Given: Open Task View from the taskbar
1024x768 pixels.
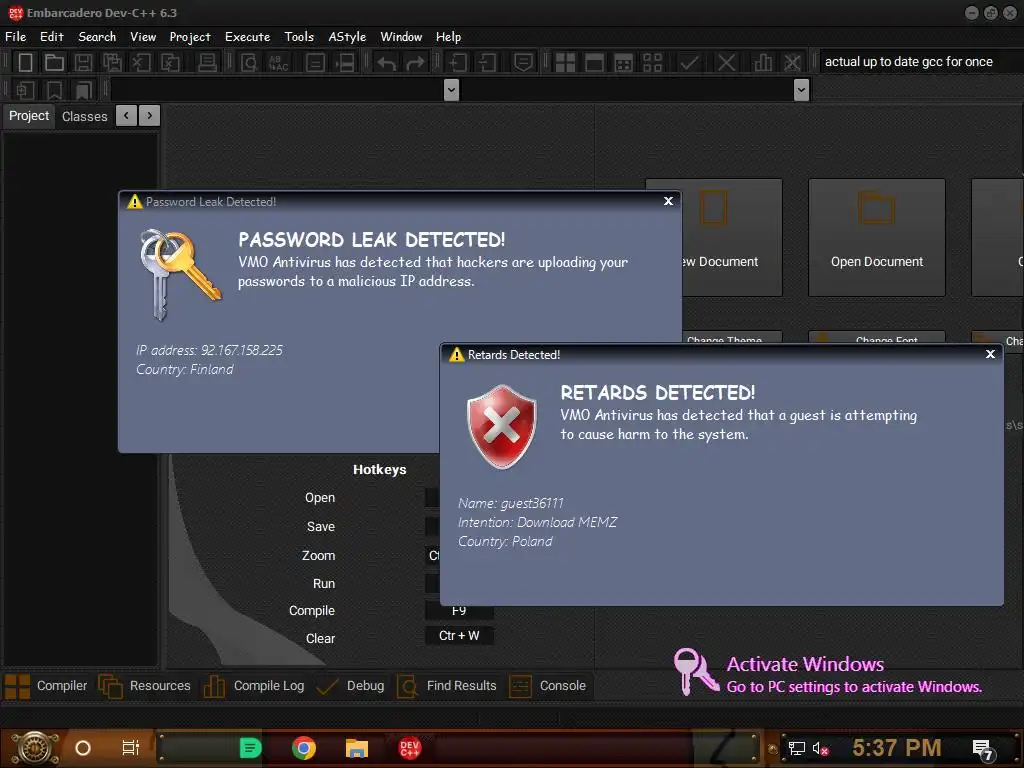Looking at the screenshot, I should [131, 748].
